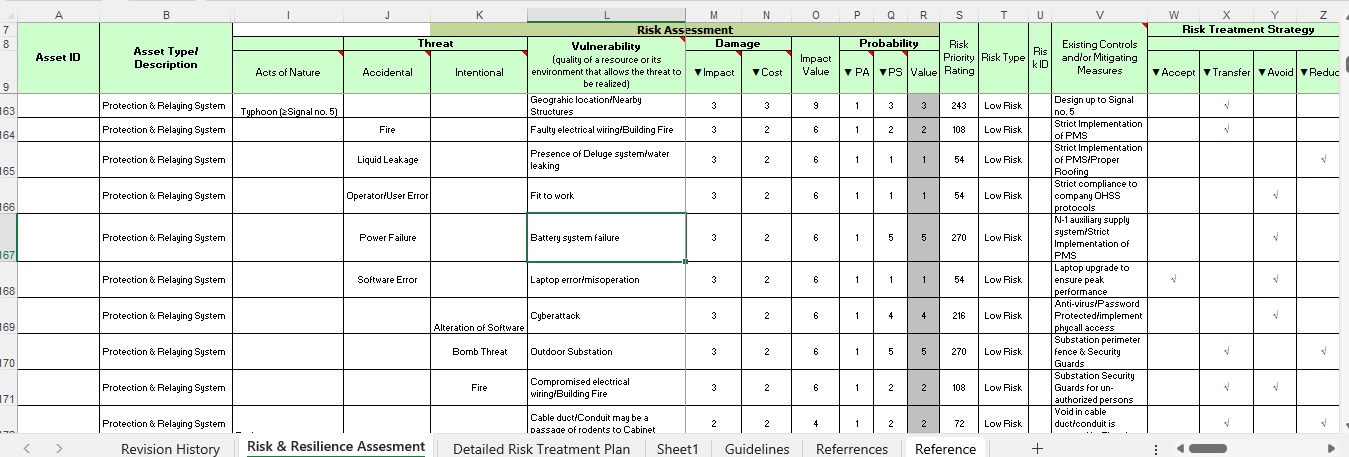Select the Cyberattack vulnerability cell

point(607,316)
